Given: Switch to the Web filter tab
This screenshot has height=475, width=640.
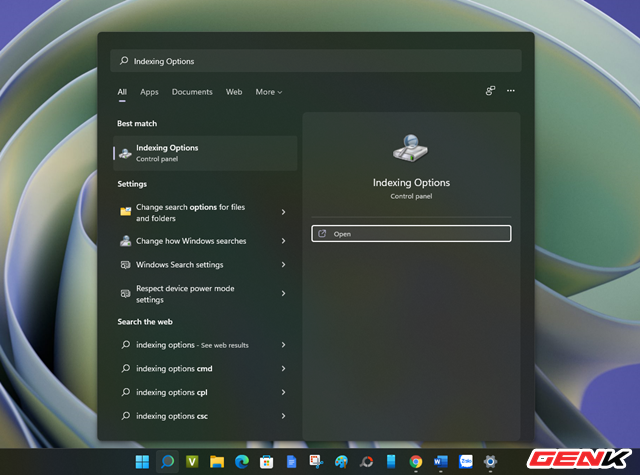Looking at the screenshot, I should pyautogui.click(x=234, y=92).
